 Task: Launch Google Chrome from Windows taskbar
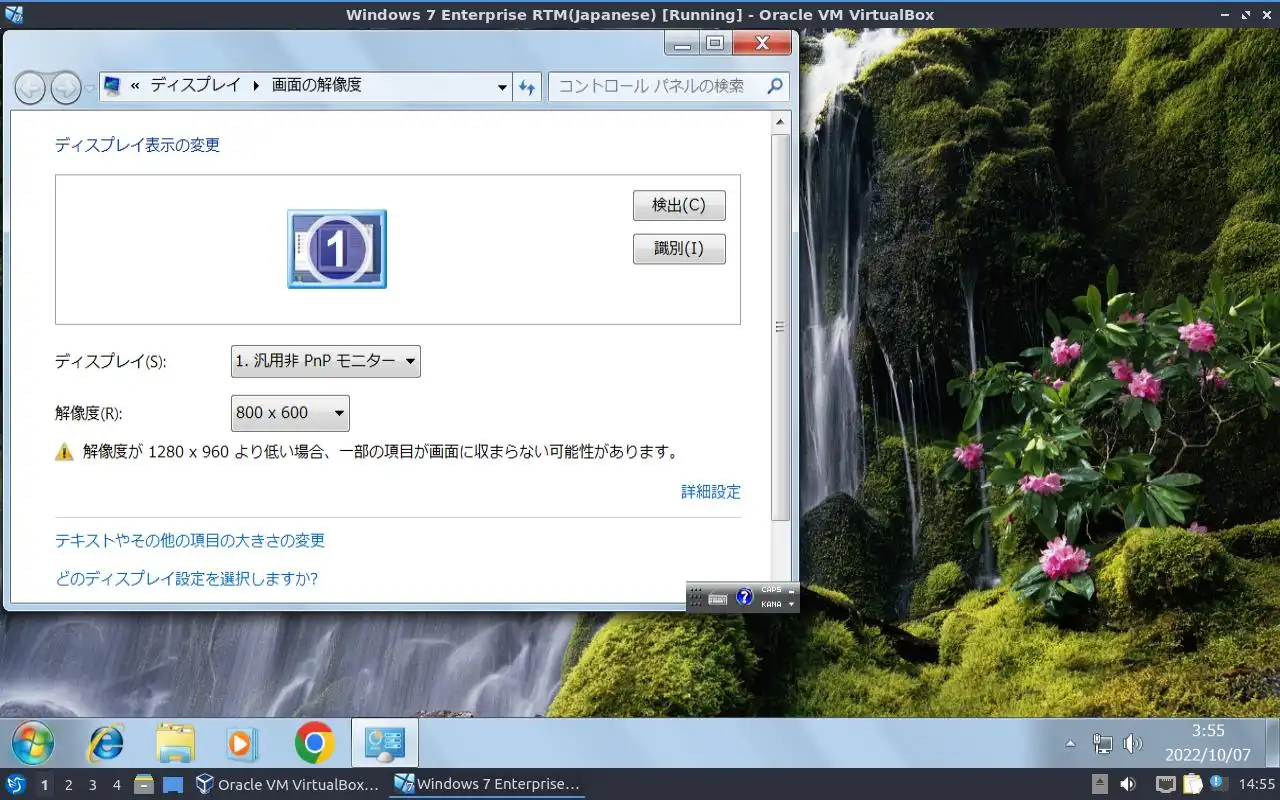(x=314, y=743)
